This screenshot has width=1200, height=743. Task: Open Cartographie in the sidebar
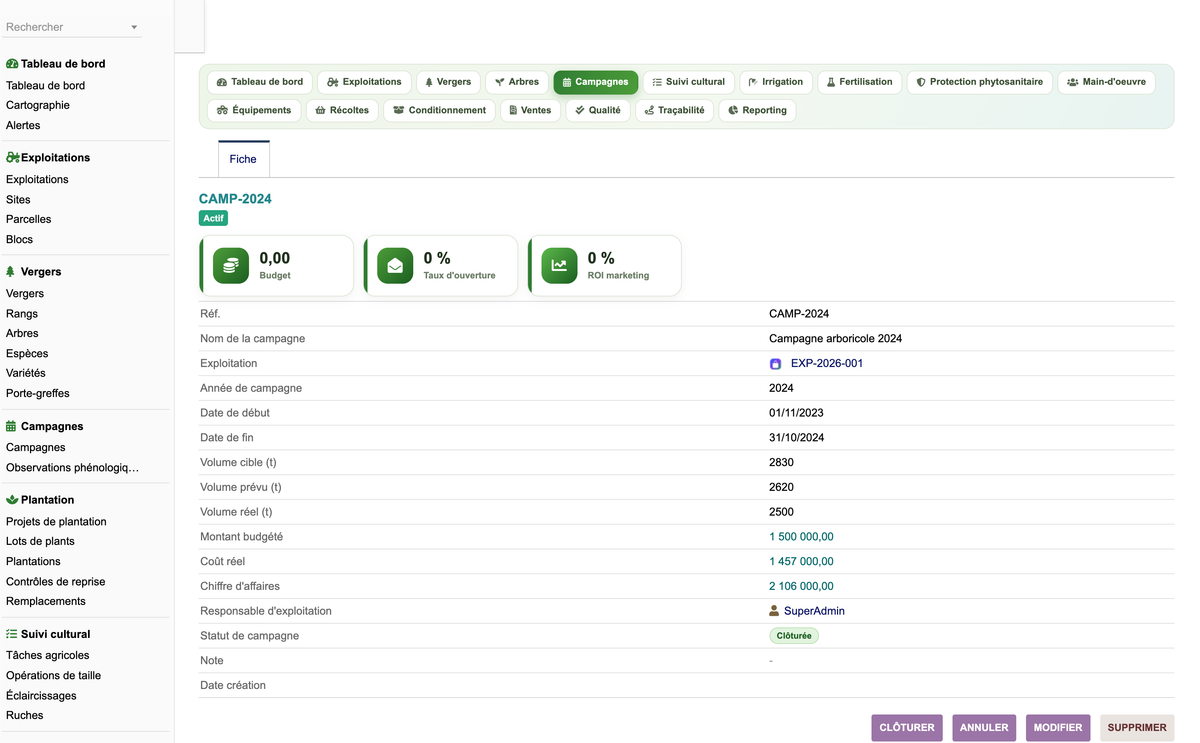38,105
